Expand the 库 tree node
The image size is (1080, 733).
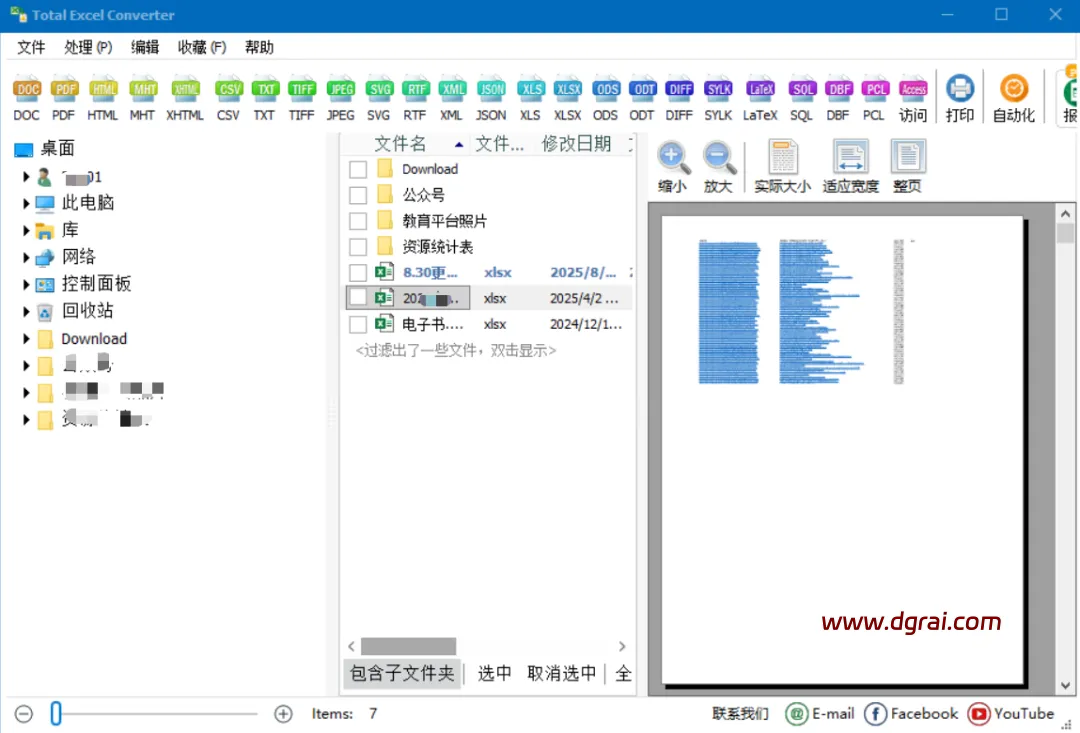click(x=26, y=230)
